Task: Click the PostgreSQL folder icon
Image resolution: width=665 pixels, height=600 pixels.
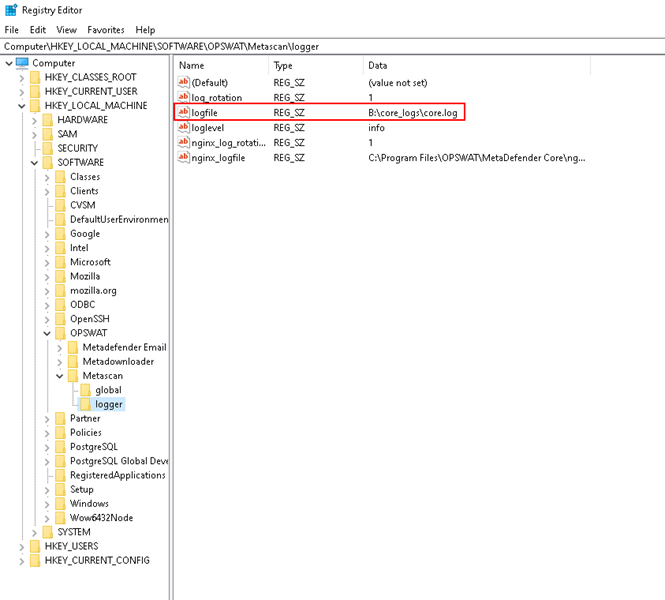Action: pyautogui.click(x=61, y=447)
